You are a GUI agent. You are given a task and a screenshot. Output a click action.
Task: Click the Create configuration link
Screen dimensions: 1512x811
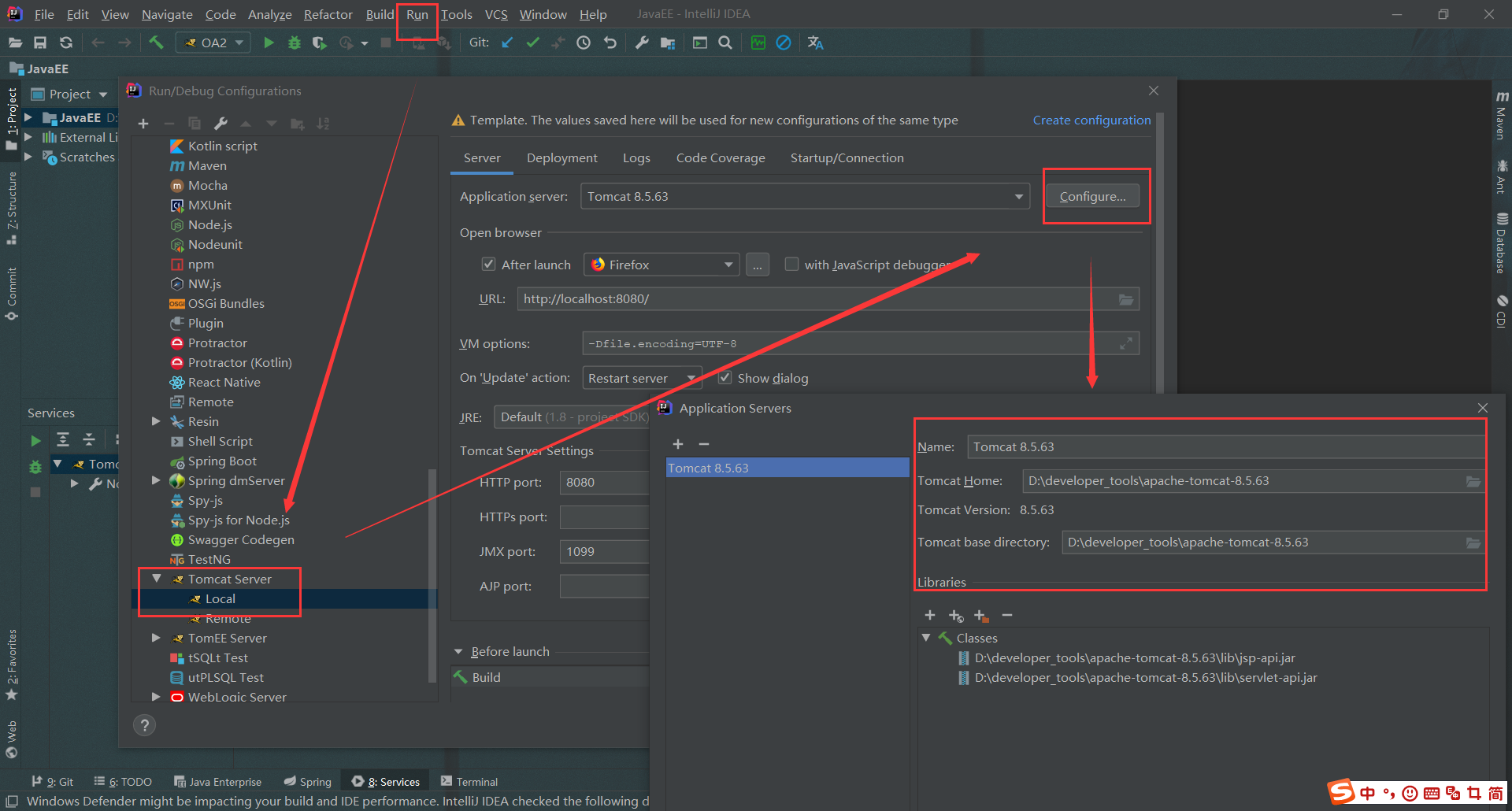1091,120
